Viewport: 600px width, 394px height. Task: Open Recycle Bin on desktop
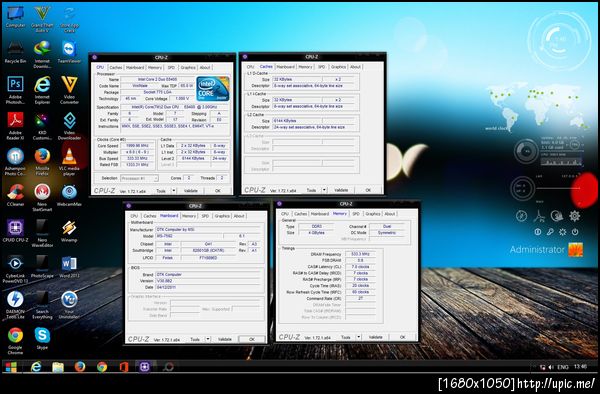[x=15, y=52]
